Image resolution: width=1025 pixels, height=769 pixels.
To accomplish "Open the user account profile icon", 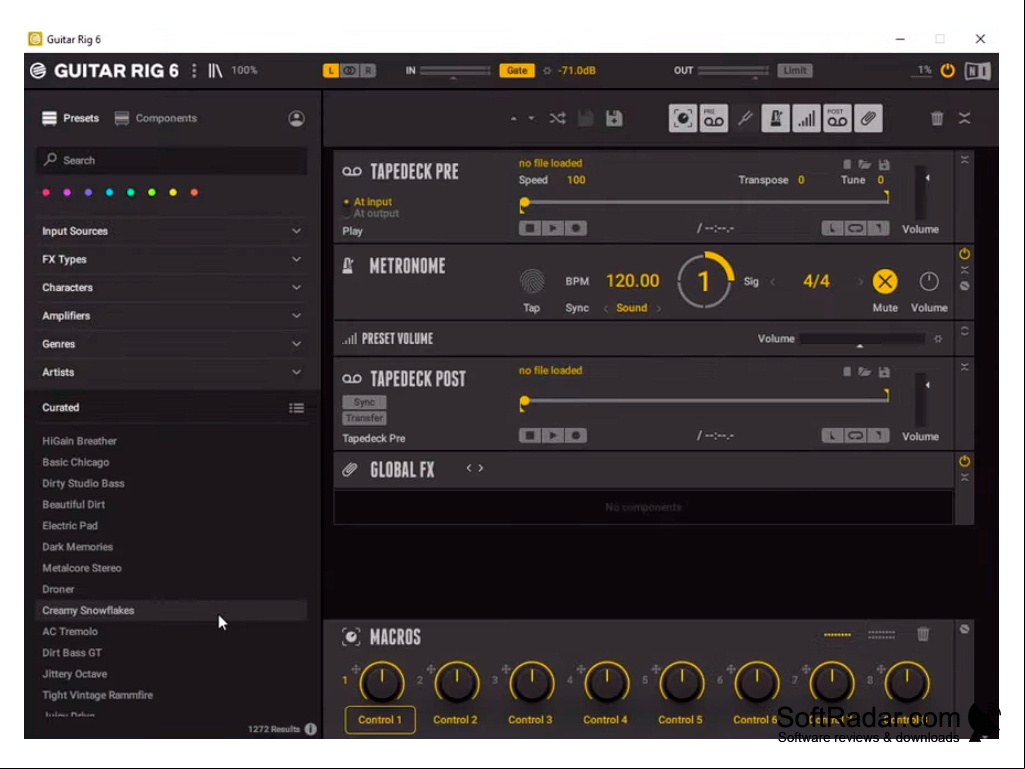I will [296, 118].
